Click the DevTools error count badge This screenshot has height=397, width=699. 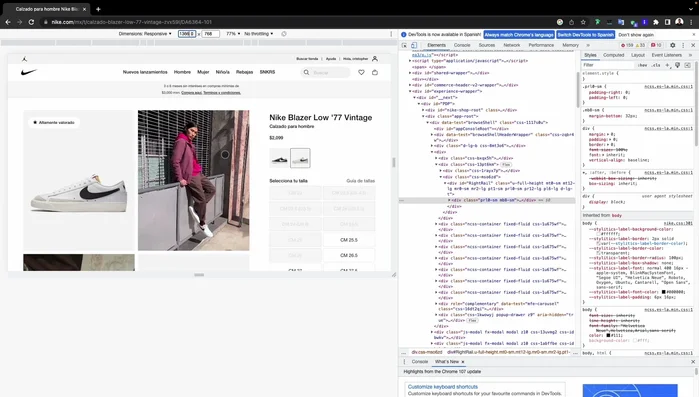[x=627, y=45]
